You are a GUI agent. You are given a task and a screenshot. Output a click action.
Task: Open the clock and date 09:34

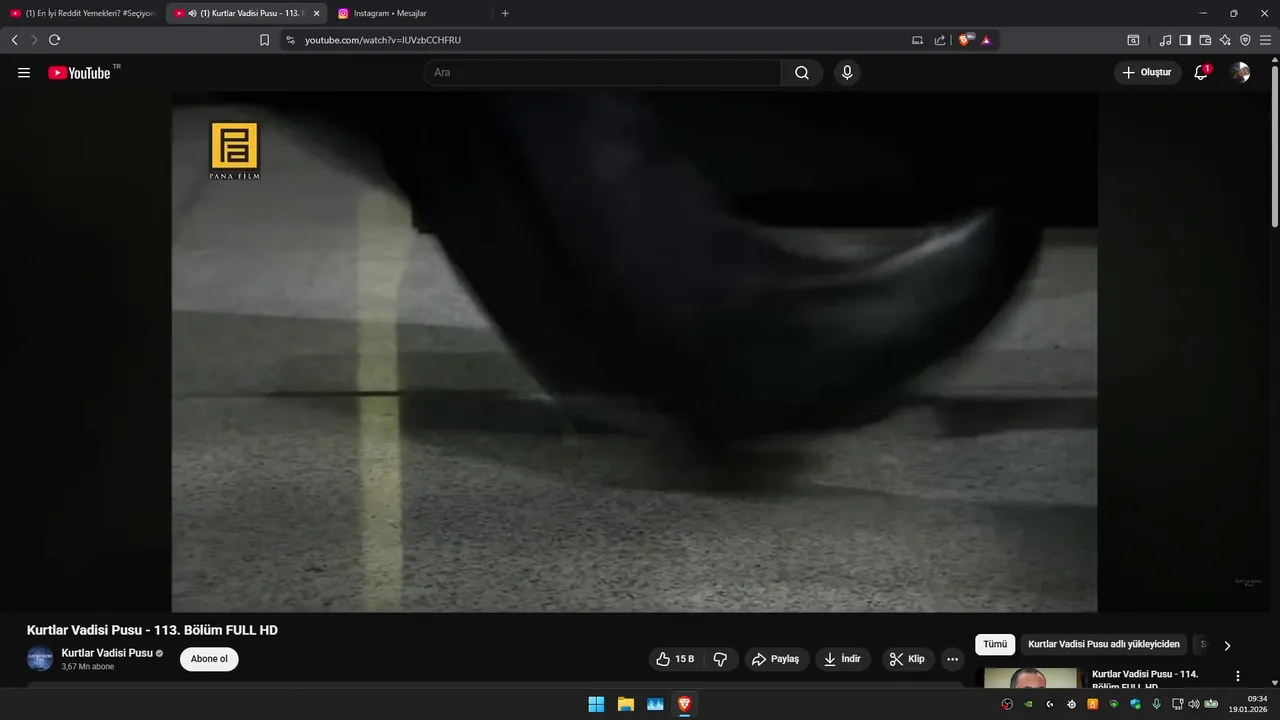pyautogui.click(x=1250, y=704)
